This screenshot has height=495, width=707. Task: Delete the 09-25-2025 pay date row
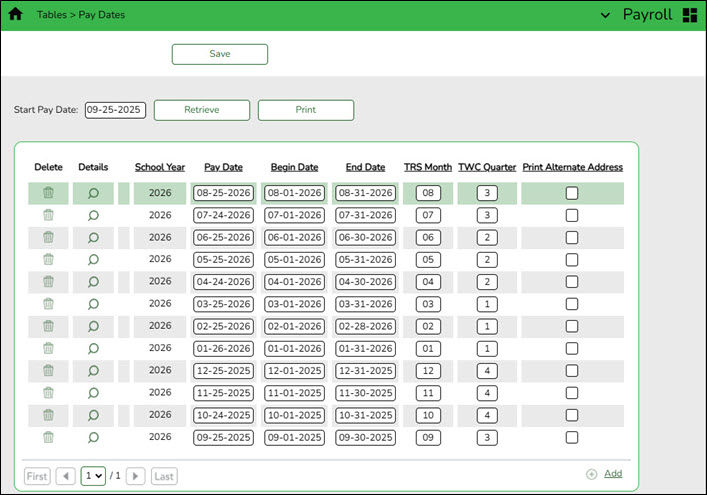pos(48,437)
